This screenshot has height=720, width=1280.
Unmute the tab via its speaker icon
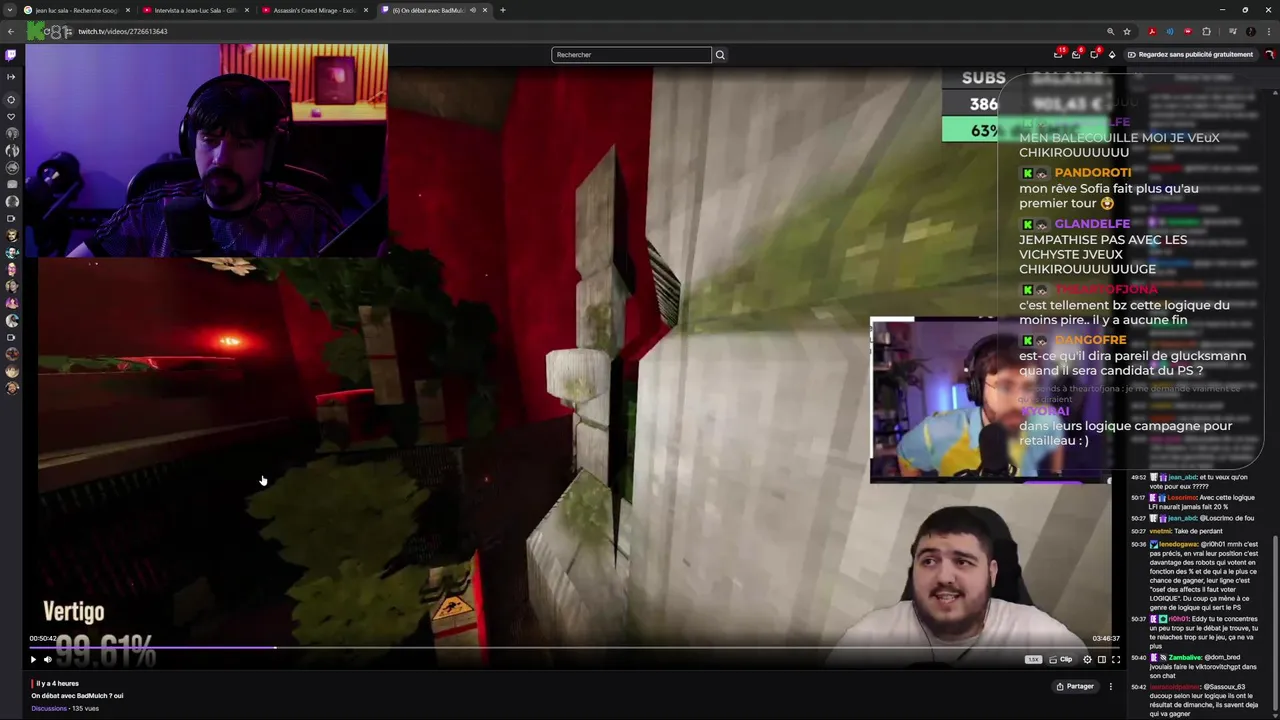474,10
